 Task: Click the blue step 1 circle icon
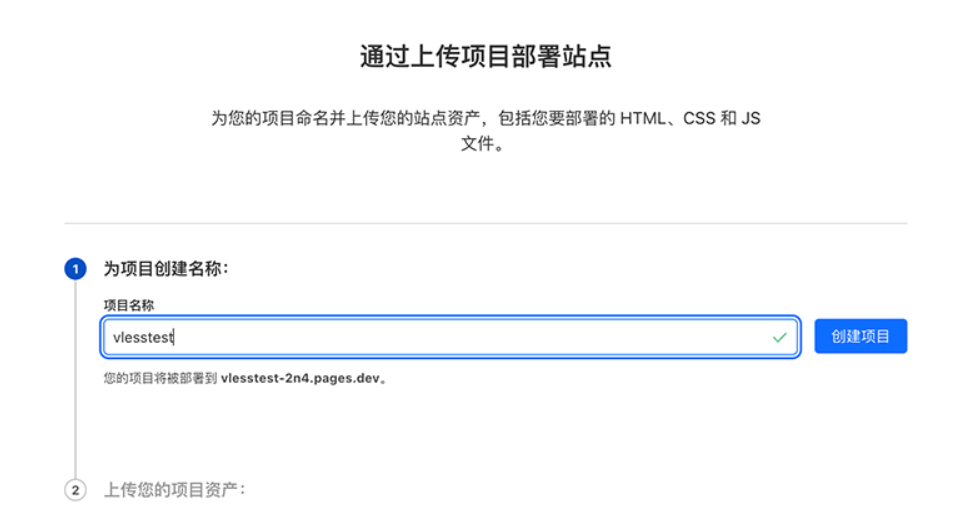[75, 269]
